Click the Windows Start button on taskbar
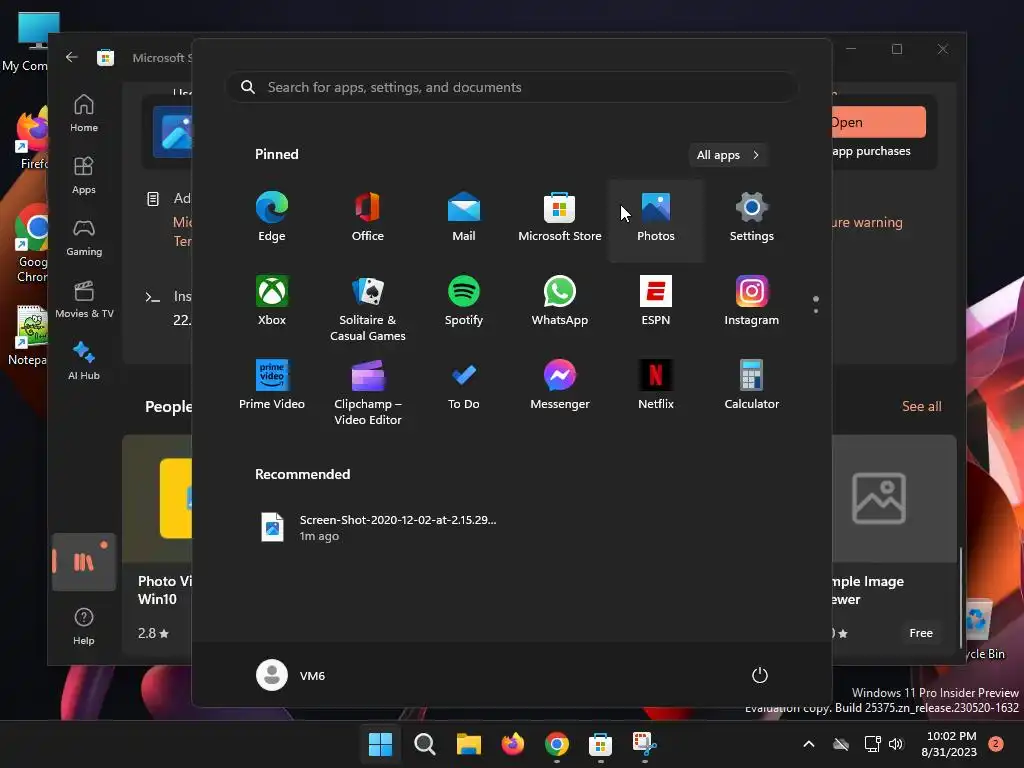Image resolution: width=1024 pixels, height=768 pixels. [380, 744]
